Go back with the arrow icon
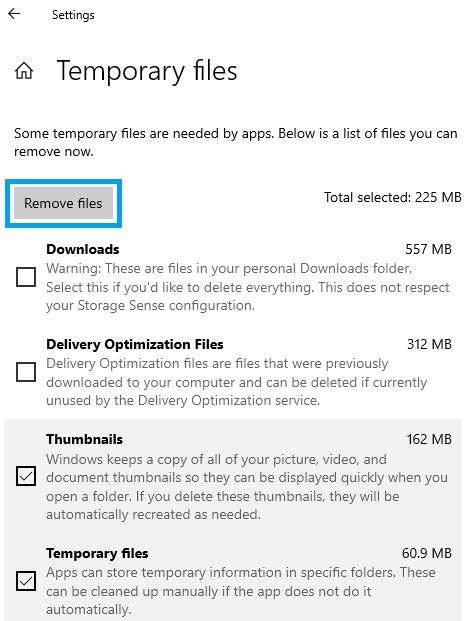The width and height of the screenshot is (468, 621). pos(14,14)
